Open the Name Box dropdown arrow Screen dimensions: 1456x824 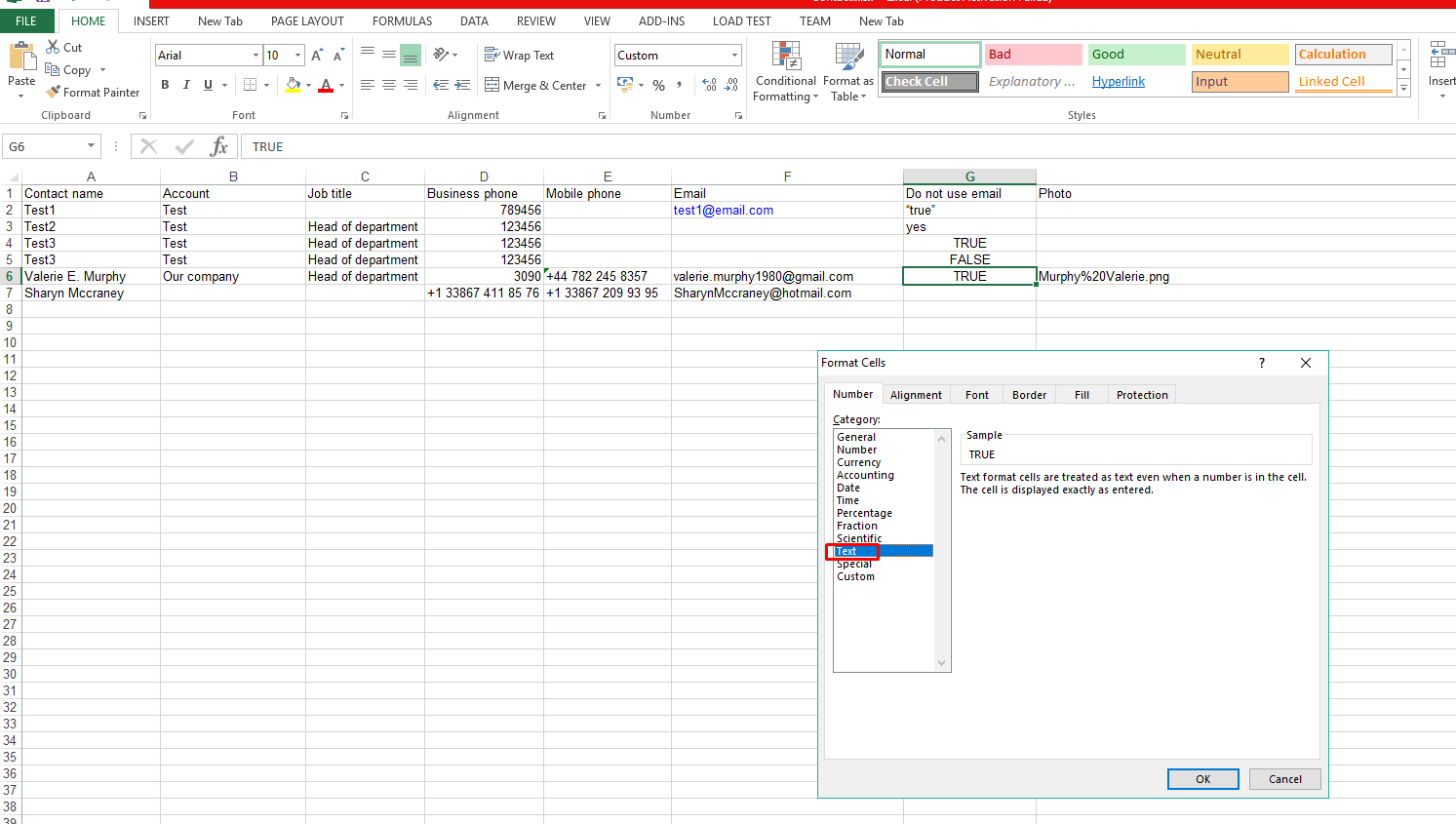[x=91, y=146]
